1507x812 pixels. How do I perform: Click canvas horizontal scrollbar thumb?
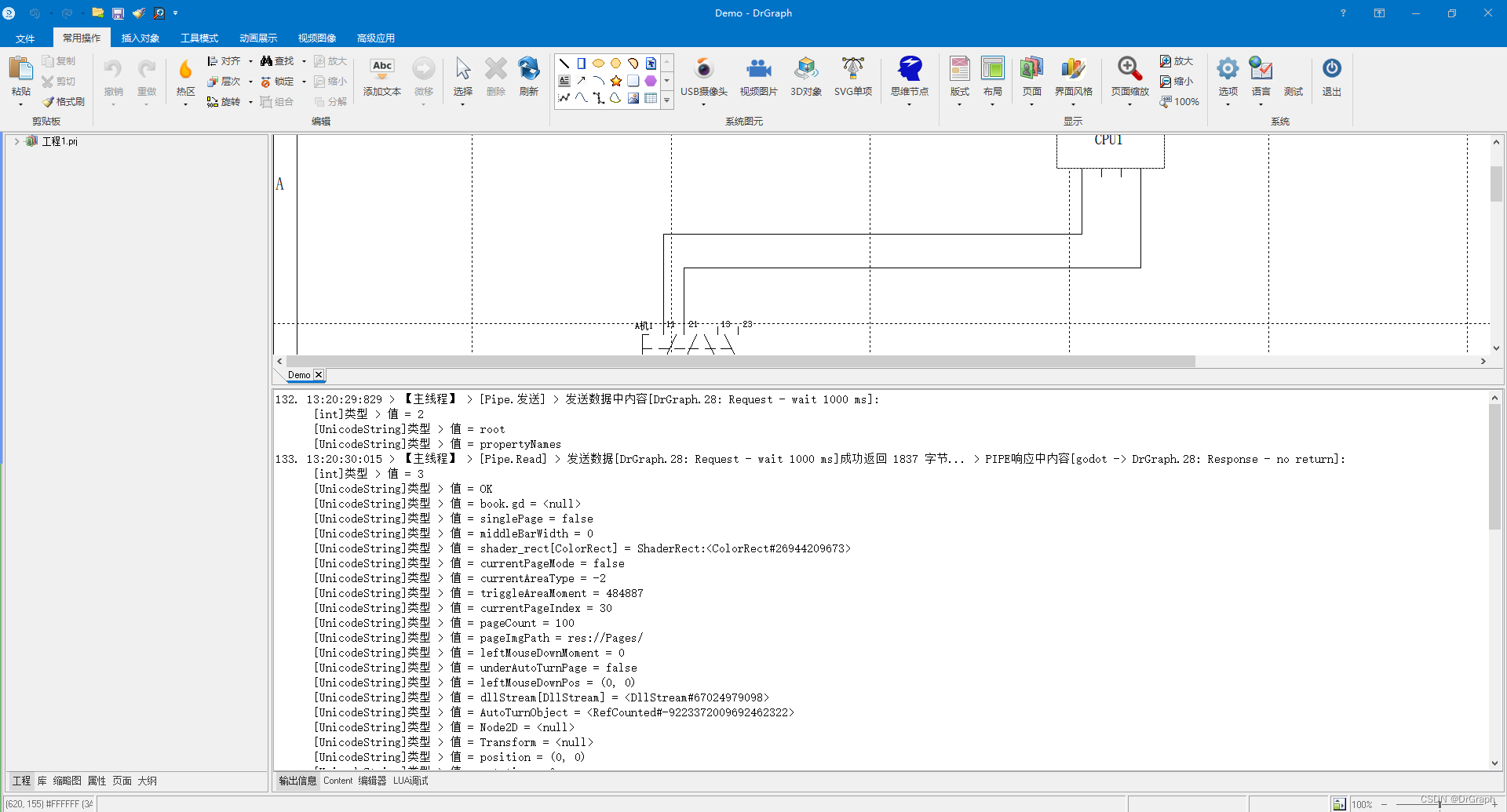click(x=740, y=362)
